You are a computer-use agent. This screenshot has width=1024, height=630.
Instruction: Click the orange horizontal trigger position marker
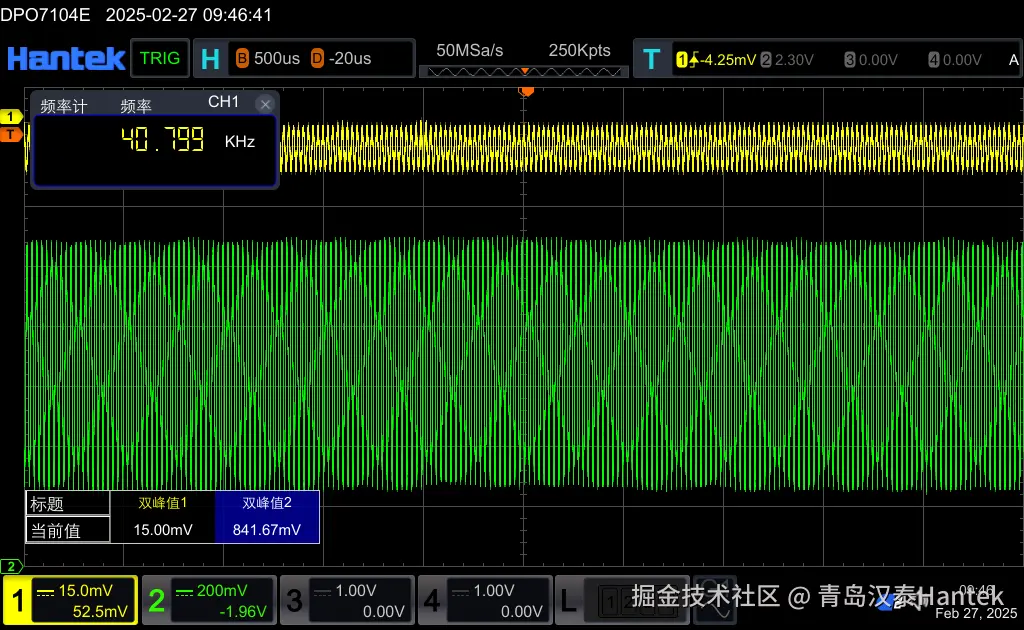tap(526, 91)
